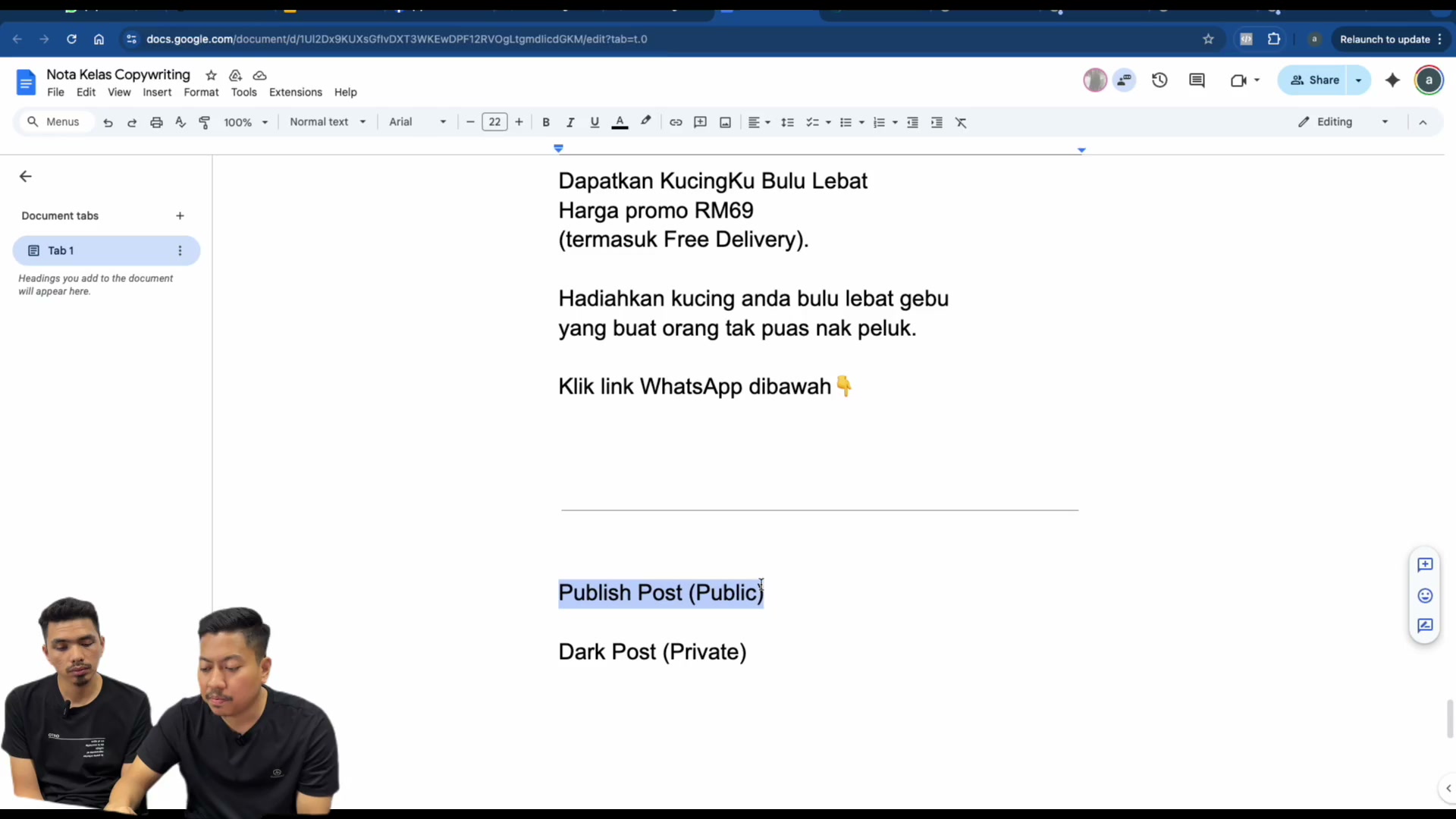Open the Format menu
The image size is (1456, 819).
click(x=201, y=93)
